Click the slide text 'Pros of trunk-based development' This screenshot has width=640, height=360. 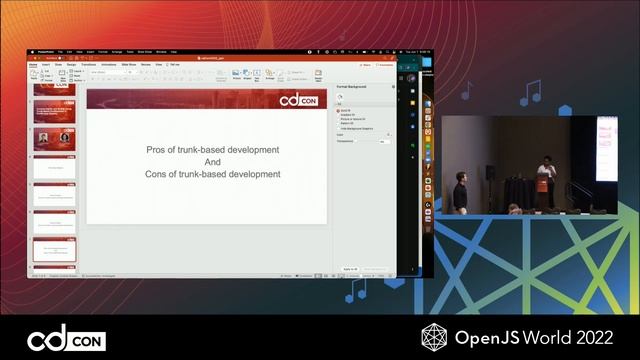click(213, 150)
